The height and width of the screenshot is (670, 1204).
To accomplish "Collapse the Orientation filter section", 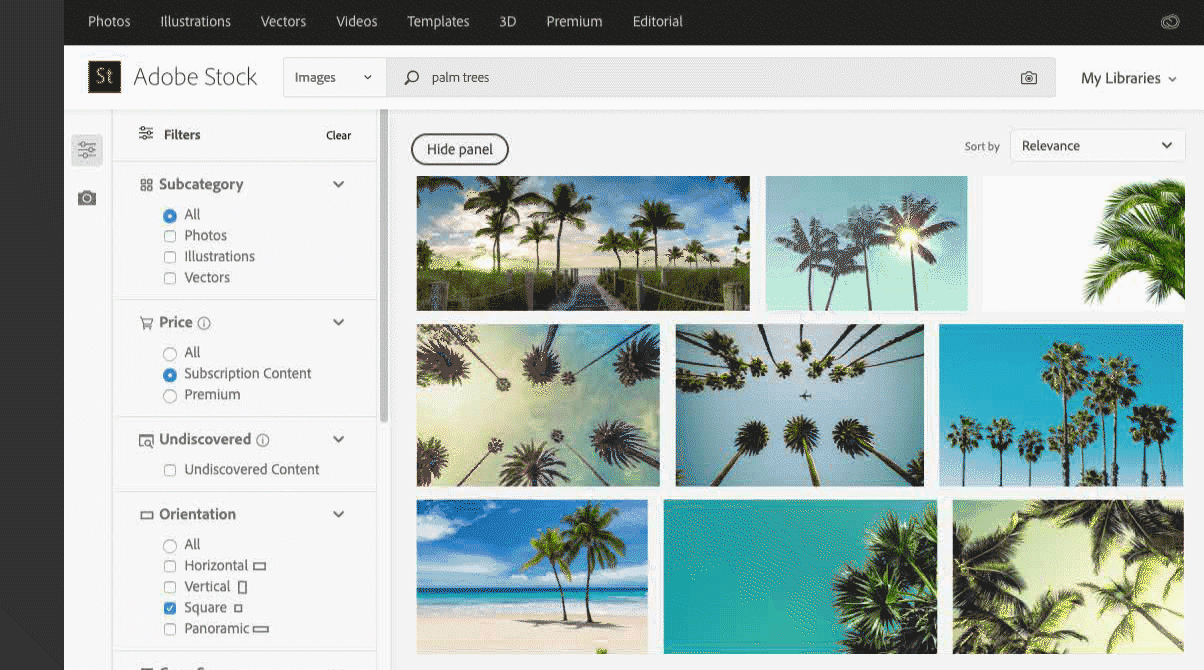I will point(338,514).
